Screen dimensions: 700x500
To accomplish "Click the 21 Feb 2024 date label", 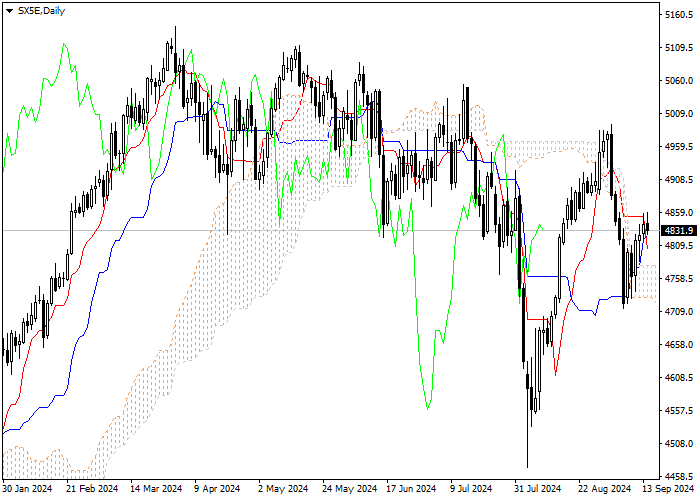I will (x=92, y=489).
